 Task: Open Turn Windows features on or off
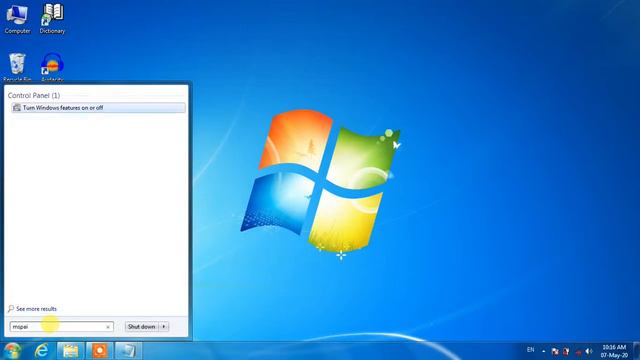click(x=98, y=108)
